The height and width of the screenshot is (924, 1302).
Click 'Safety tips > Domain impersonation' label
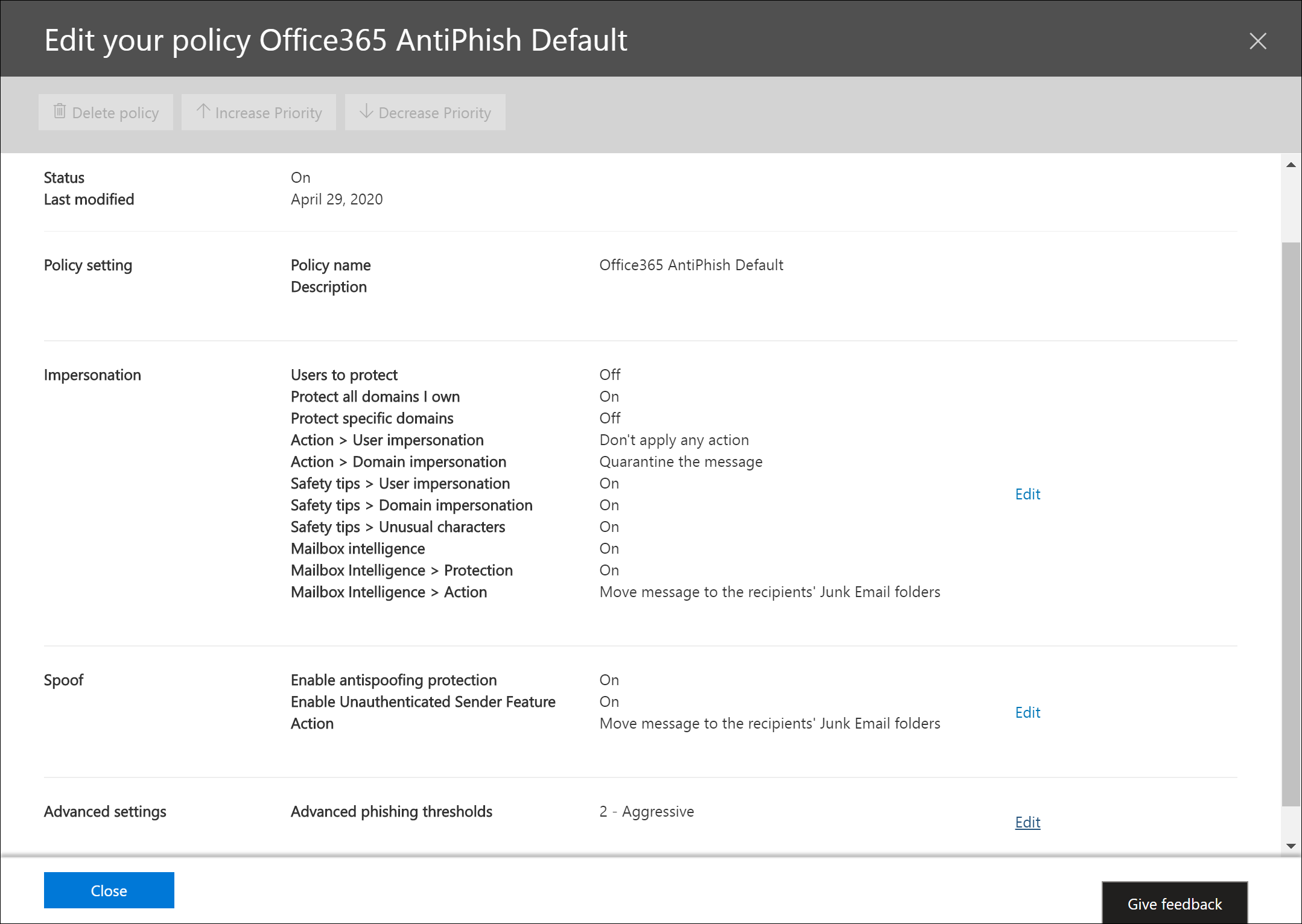point(411,505)
